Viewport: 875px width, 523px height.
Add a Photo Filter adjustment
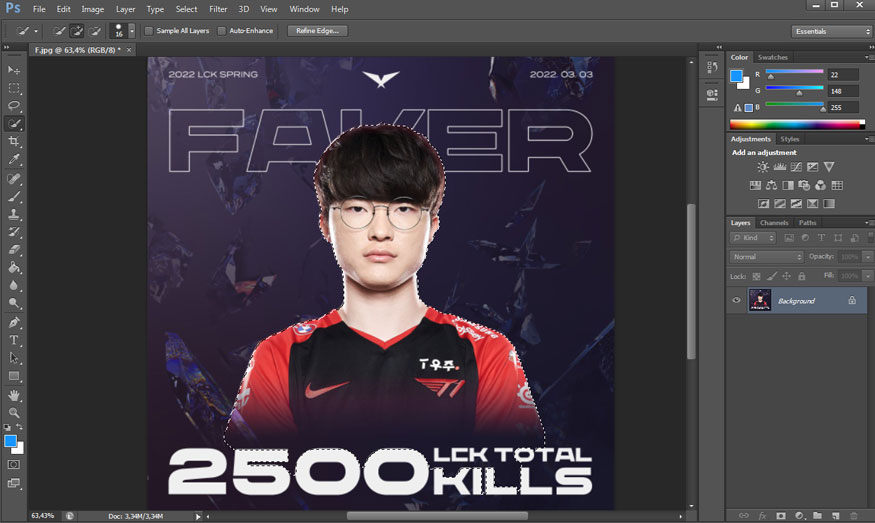pos(804,185)
